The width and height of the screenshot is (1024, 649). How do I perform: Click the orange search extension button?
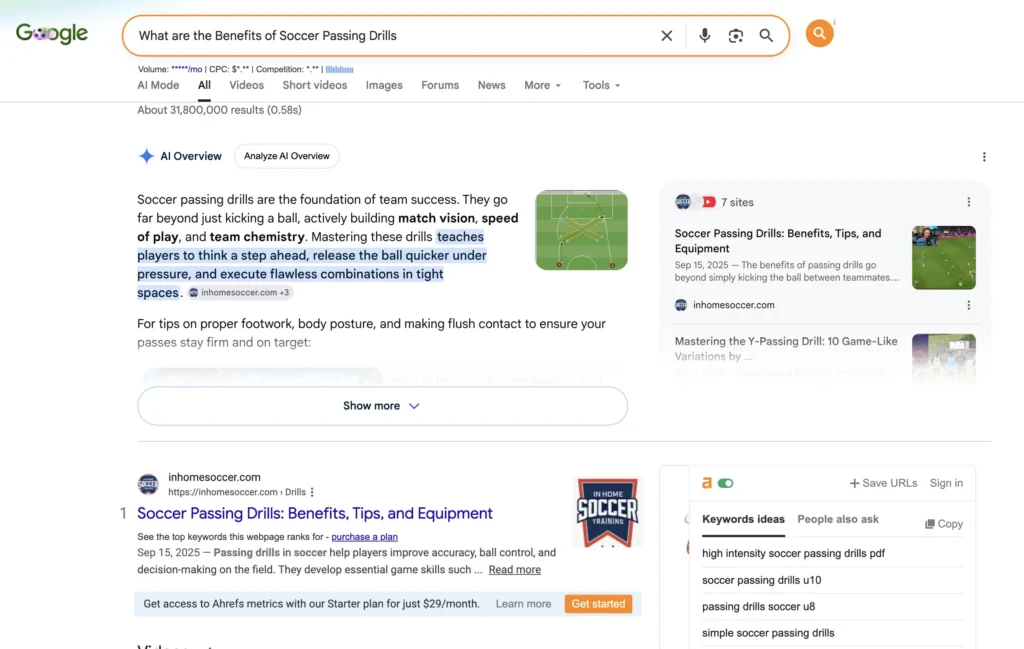coord(819,33)
